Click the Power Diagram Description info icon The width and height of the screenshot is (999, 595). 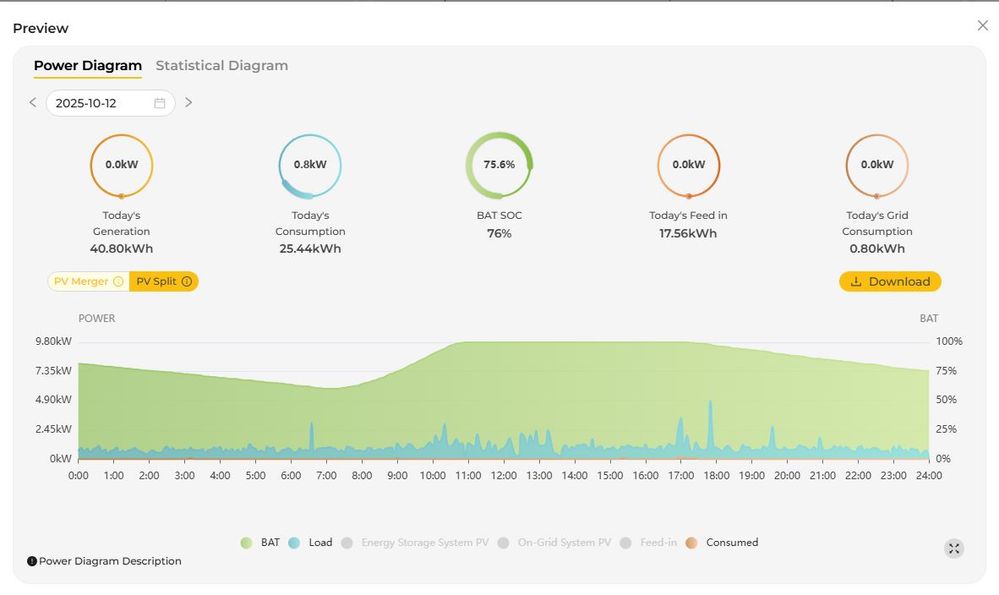point(32,562)
